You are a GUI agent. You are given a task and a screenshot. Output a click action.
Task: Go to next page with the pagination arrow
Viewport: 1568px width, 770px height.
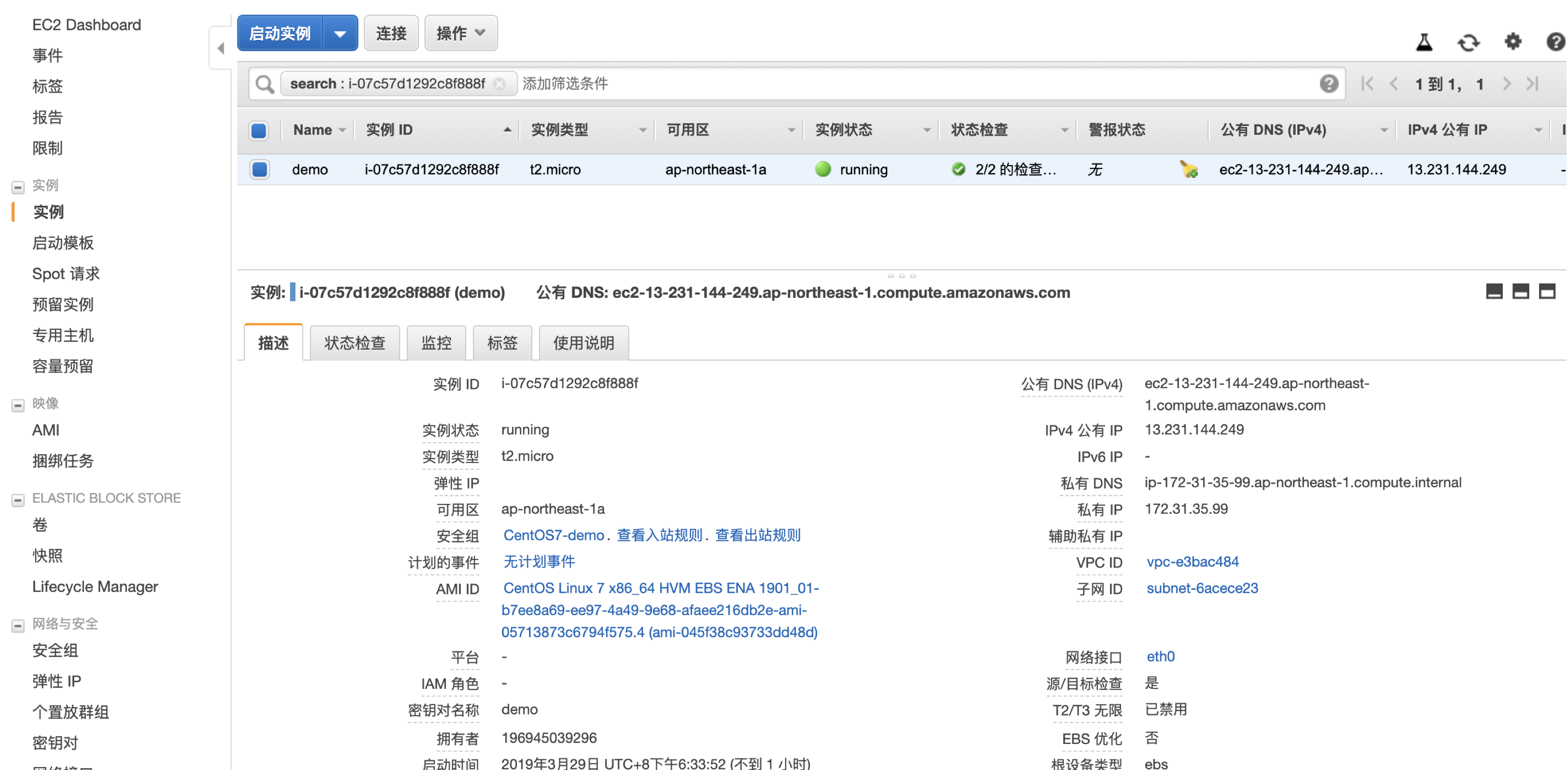(1508, 84)
